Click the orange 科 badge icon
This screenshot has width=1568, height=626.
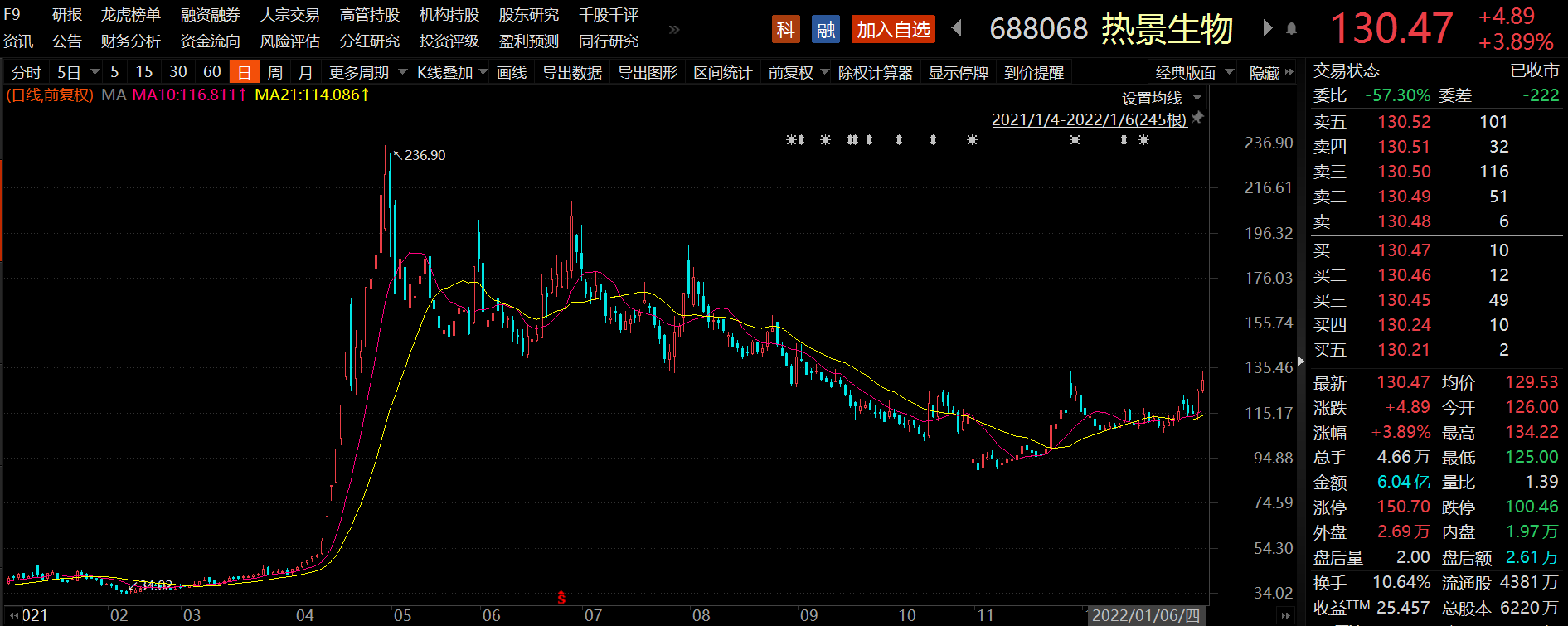pyautogui.click(x=785, y=30)
